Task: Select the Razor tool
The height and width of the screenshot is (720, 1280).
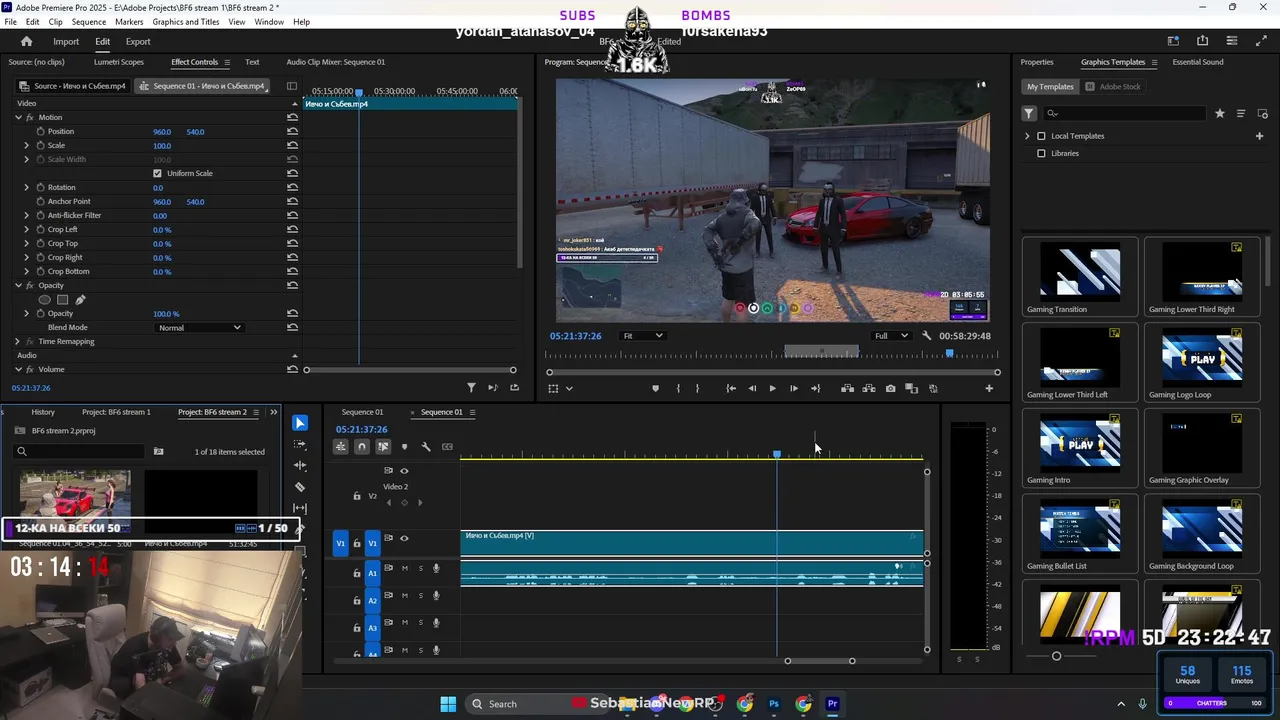Action: point(300,487)
